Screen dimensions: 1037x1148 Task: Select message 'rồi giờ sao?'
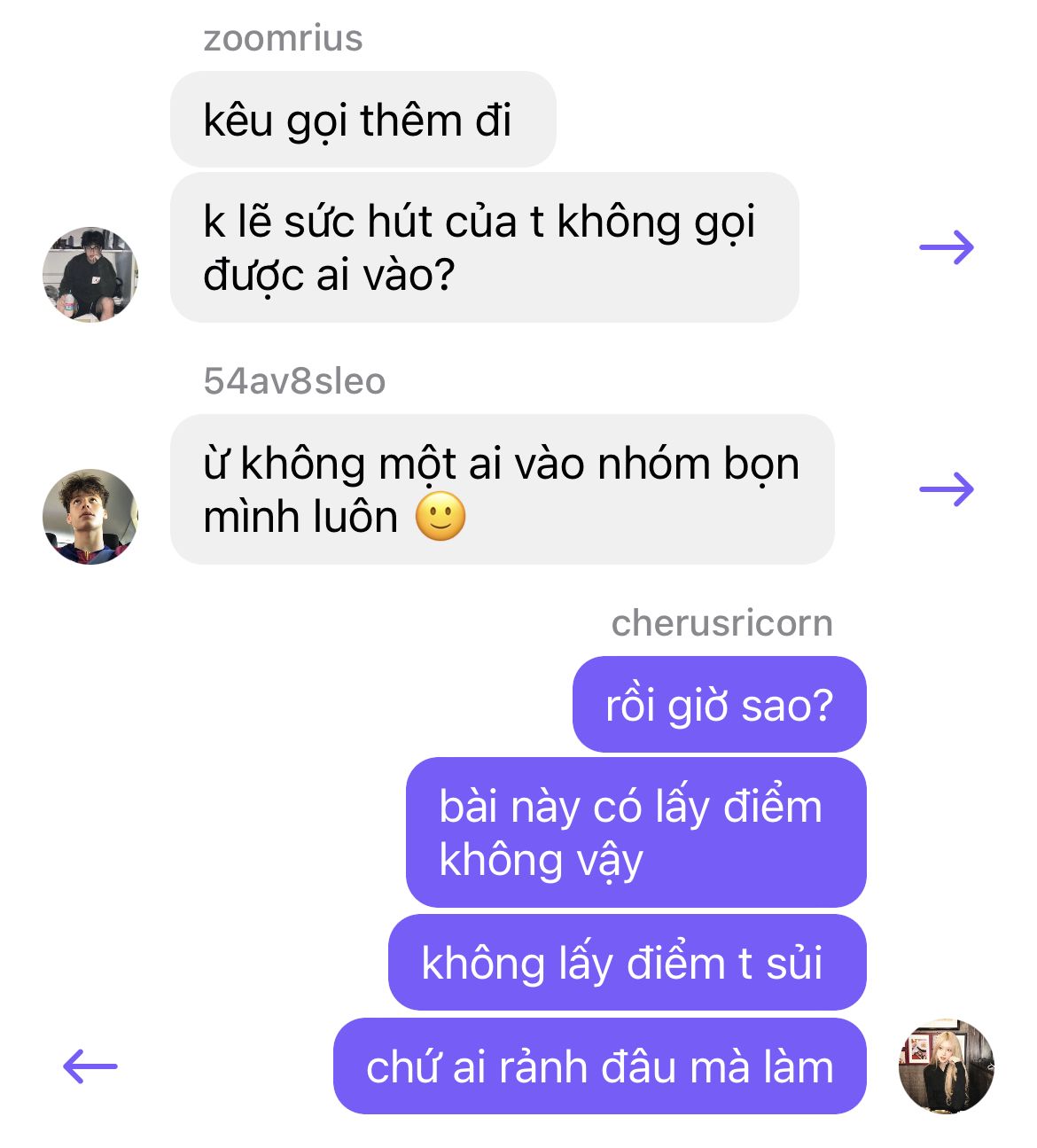tap(720, 705)
